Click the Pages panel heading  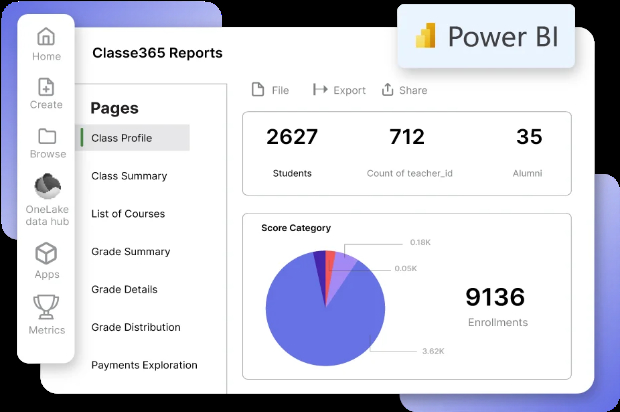point(115,108)
